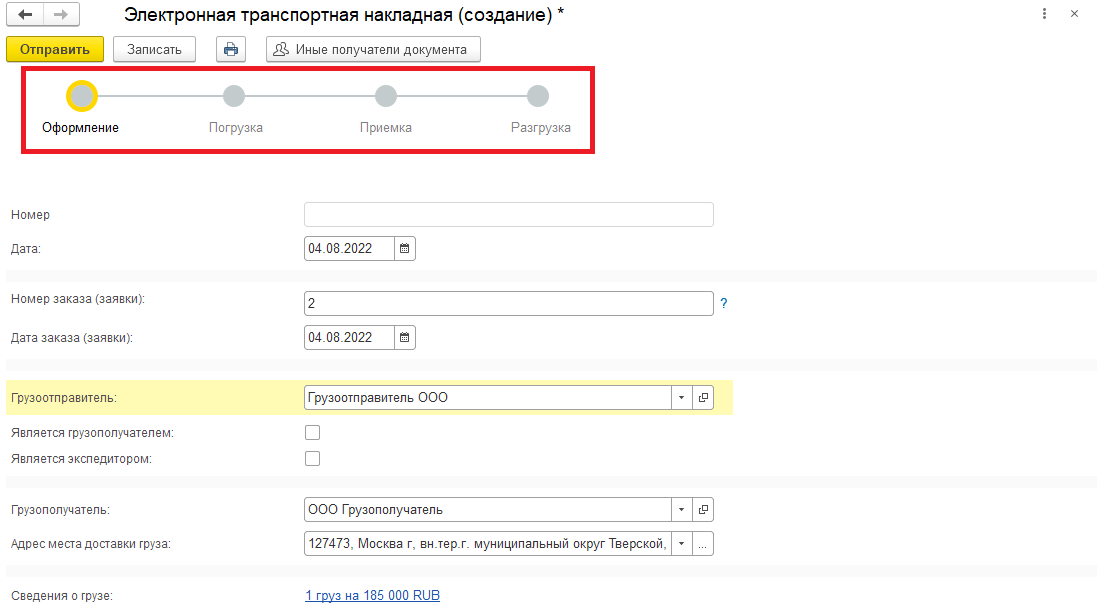Toggle the Является экспедитором checkbox
This screenshot has height=613, width=1097.
tap(312, 458)
